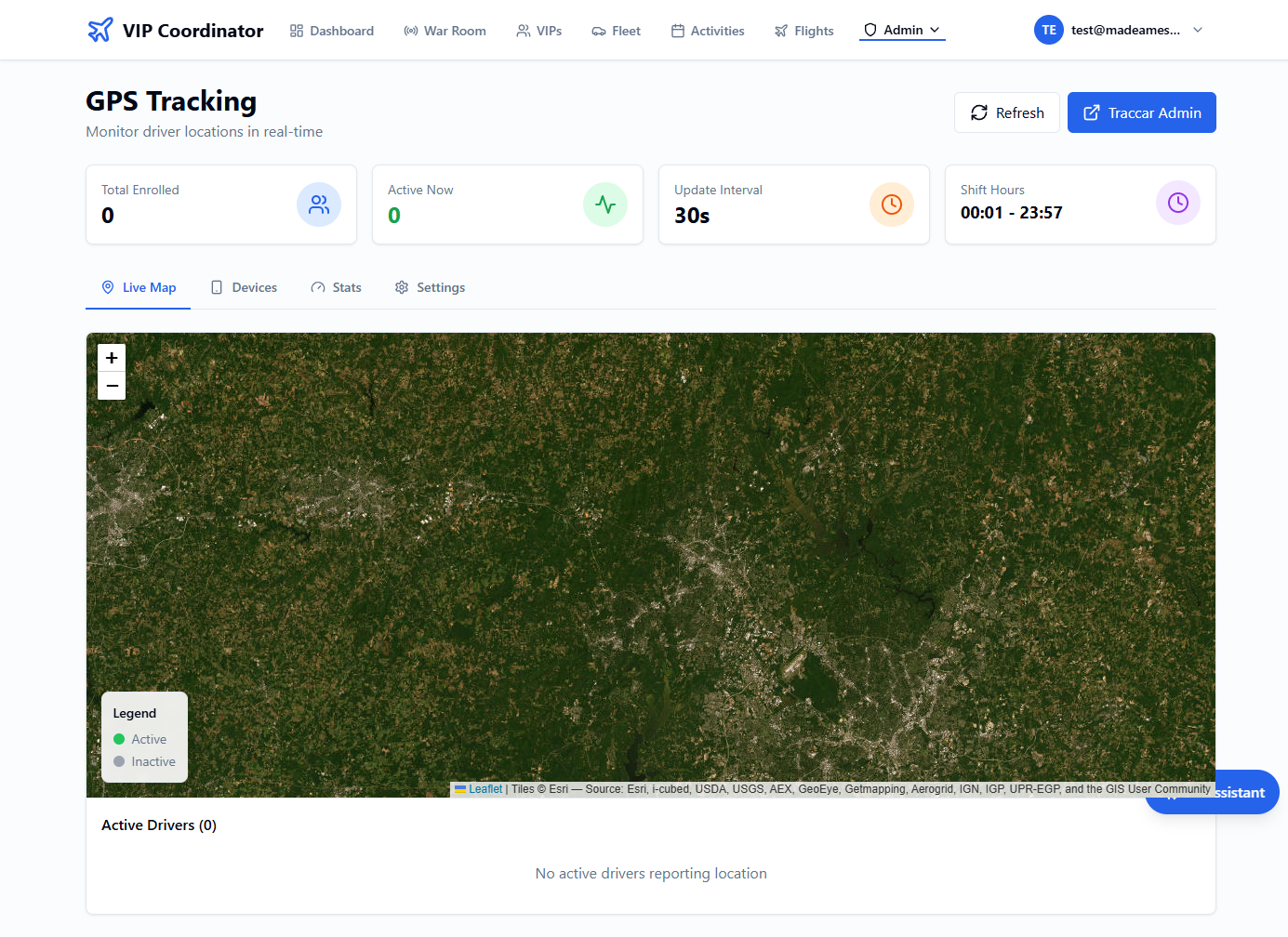
Task: Follow the Leaflet attribution link
Action: tap(485, 789)
